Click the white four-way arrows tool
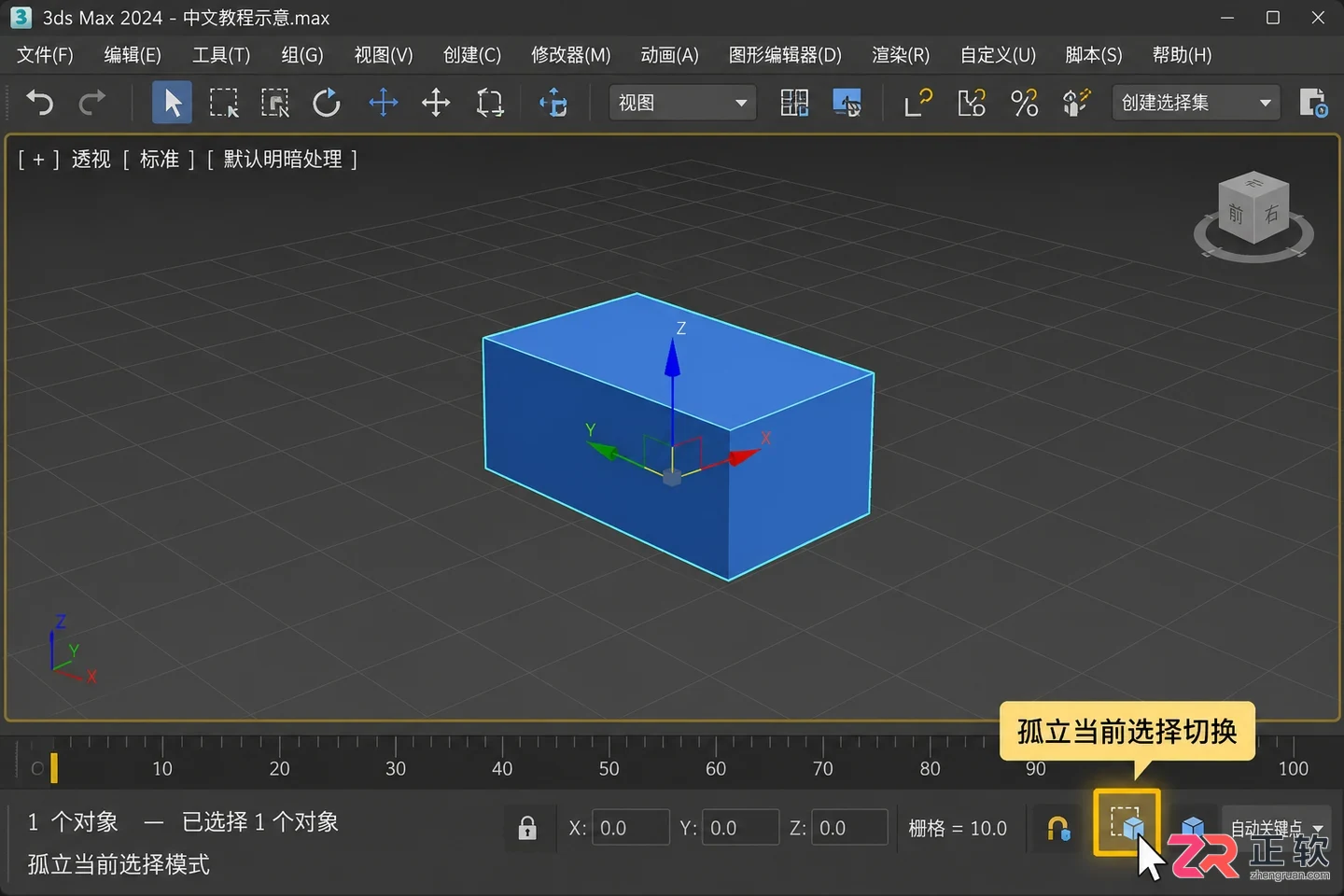 [x=436, y=103]
